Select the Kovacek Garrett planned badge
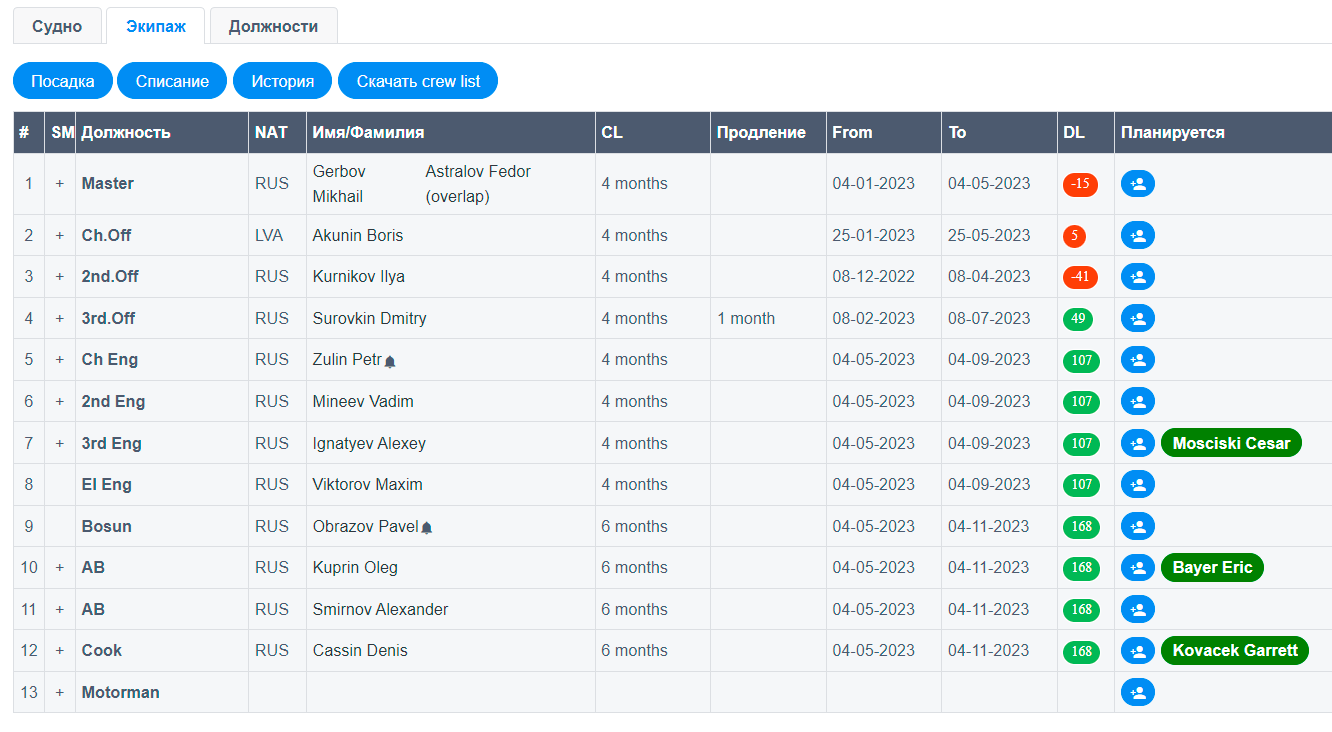The height and width of the screenshot is (732, 1332). pos(1234,651)
